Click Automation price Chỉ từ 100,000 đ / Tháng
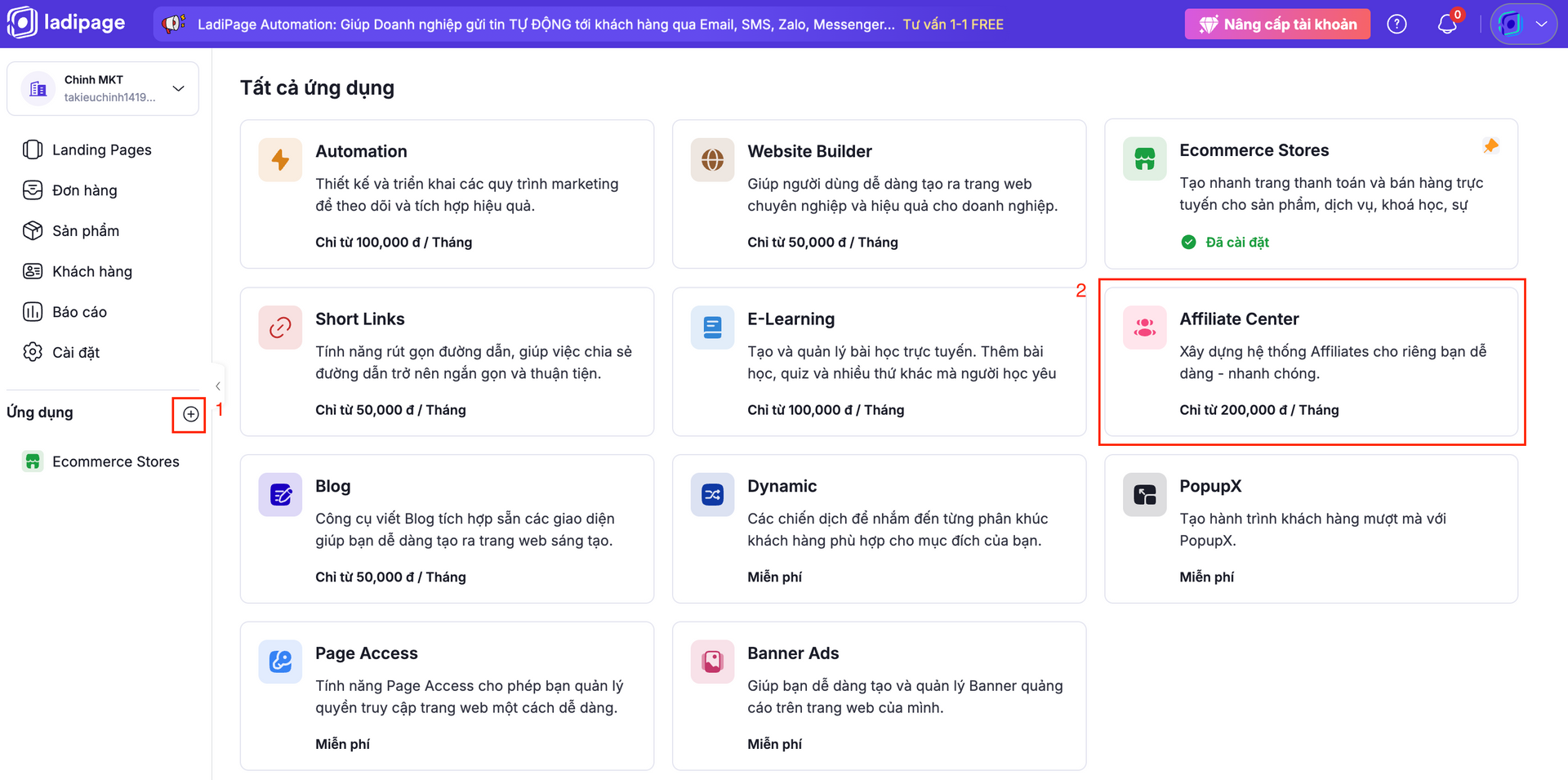The height and width of the screenshot is (780, 1568). 394,243
